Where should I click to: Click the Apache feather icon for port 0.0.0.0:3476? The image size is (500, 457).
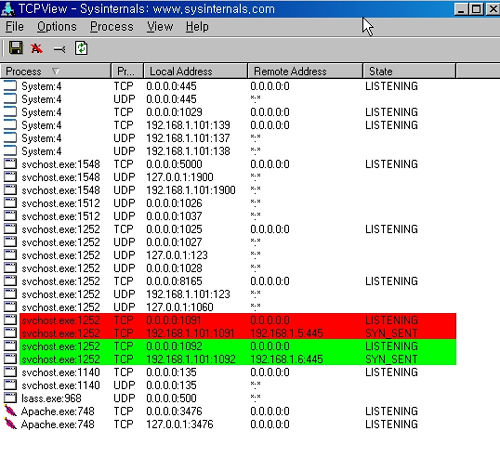(x=10, y=411)
